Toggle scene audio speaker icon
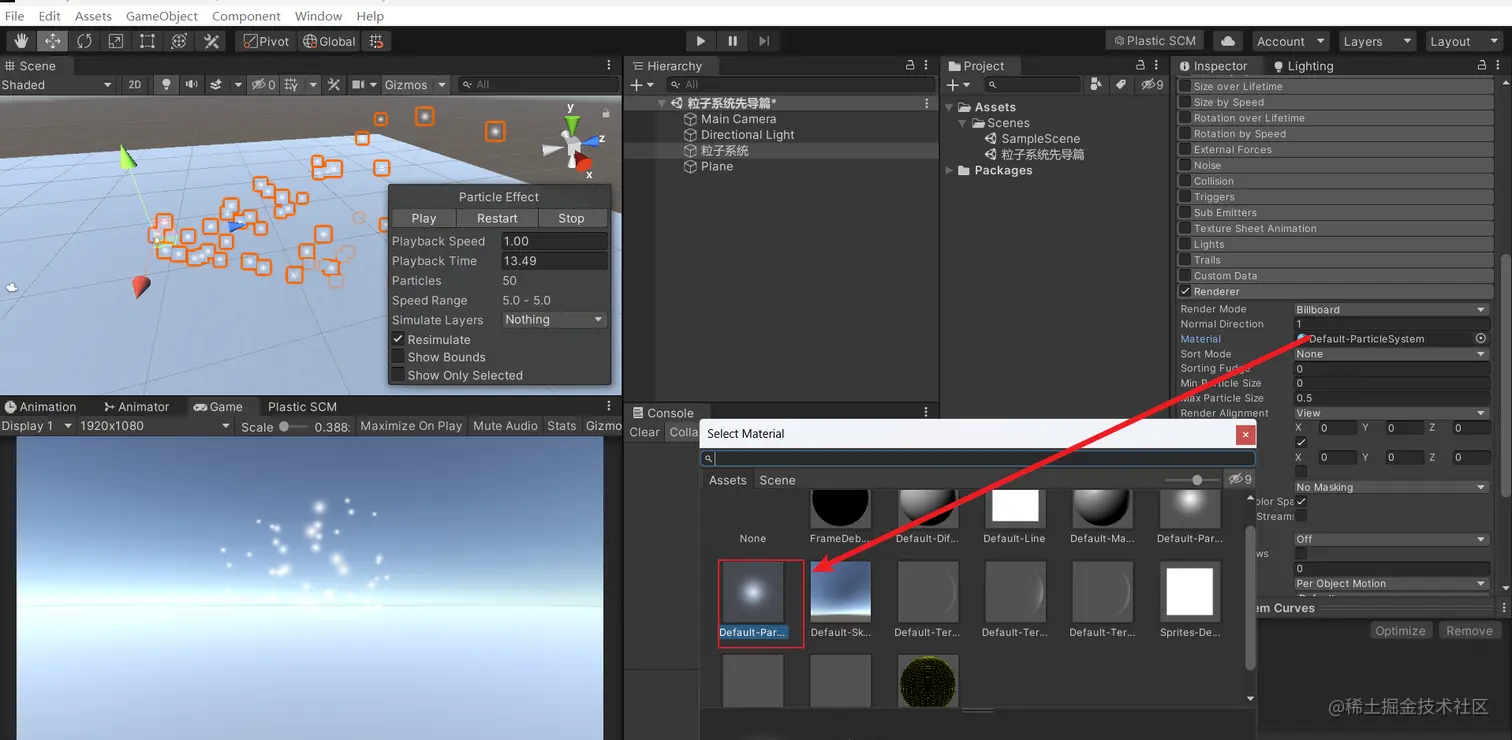Image resolution: width=1512 pixels, height=740 pixels. click(x=191, y=85)
